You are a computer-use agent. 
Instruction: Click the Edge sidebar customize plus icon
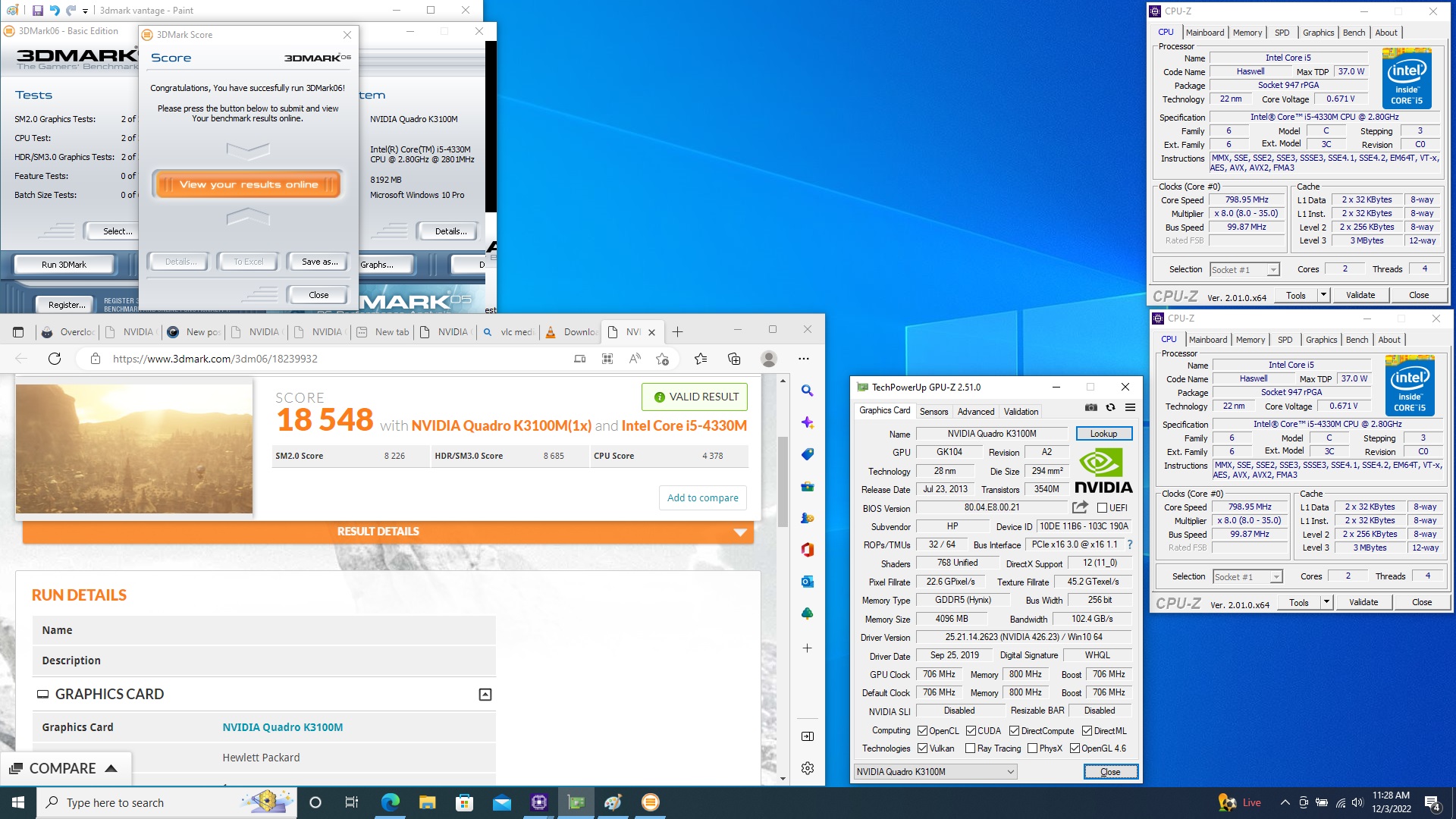pyautogui.click(x=808, y=648)
